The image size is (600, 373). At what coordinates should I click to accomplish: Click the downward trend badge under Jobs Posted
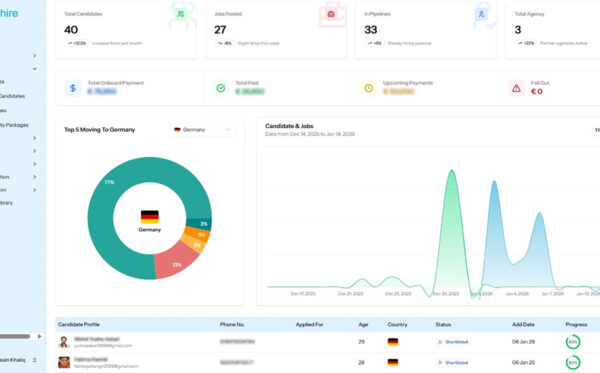coord(225,43)
